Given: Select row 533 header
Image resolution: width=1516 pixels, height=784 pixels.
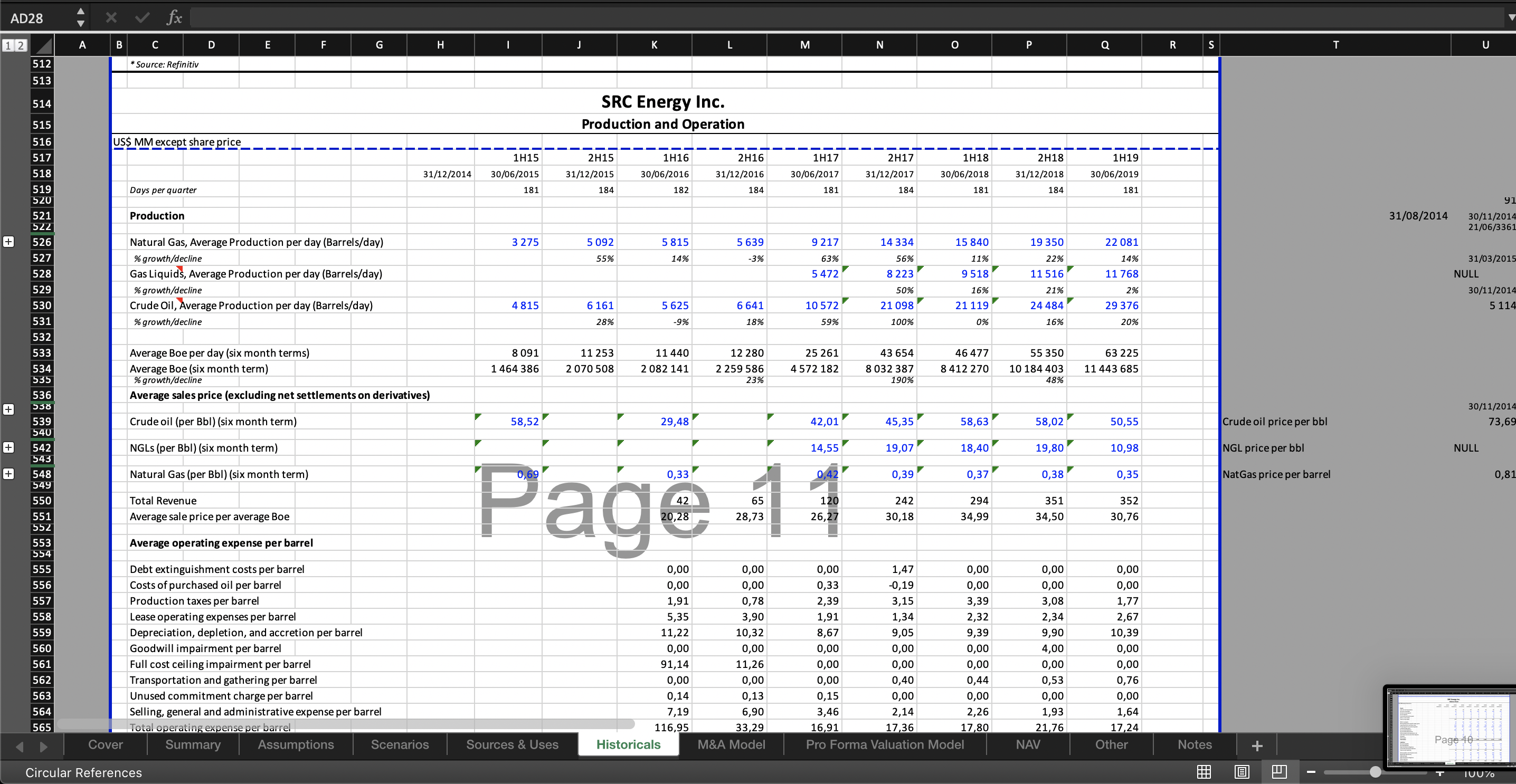Looking at the screenshot, I should click(42, 353).
